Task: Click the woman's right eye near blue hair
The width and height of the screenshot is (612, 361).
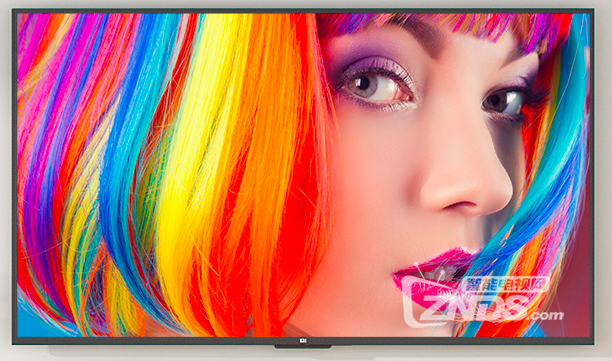Action: point(503,101)
